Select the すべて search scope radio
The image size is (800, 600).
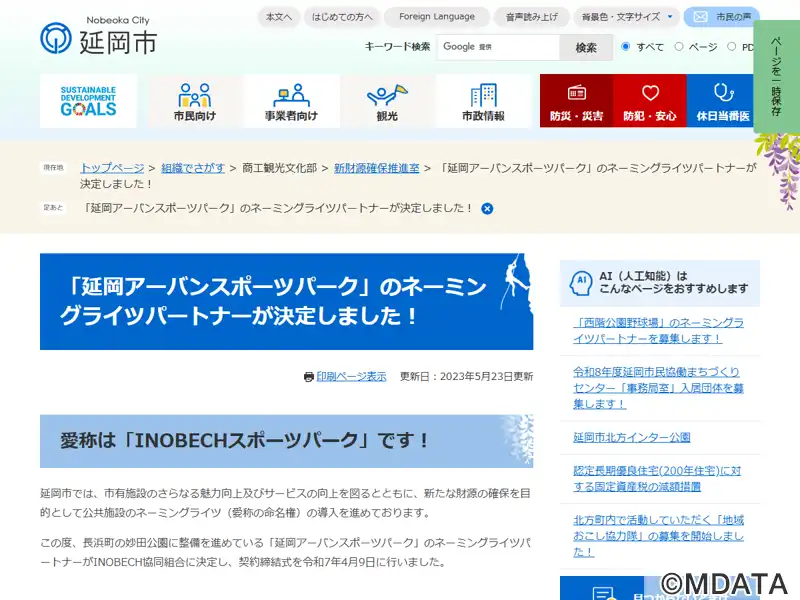tap(626, 46)
